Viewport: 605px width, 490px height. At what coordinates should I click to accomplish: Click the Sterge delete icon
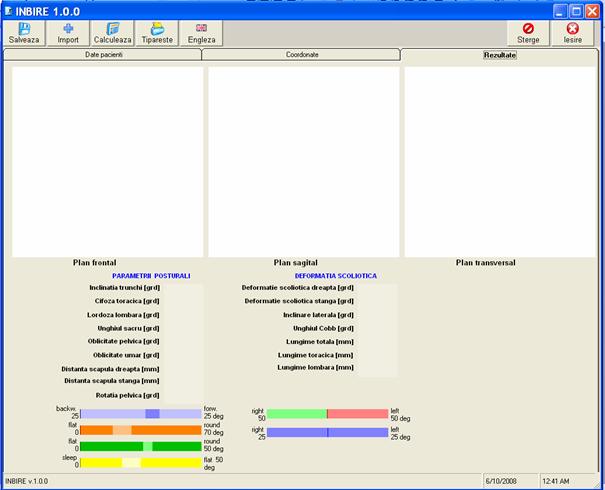[528, 29]
